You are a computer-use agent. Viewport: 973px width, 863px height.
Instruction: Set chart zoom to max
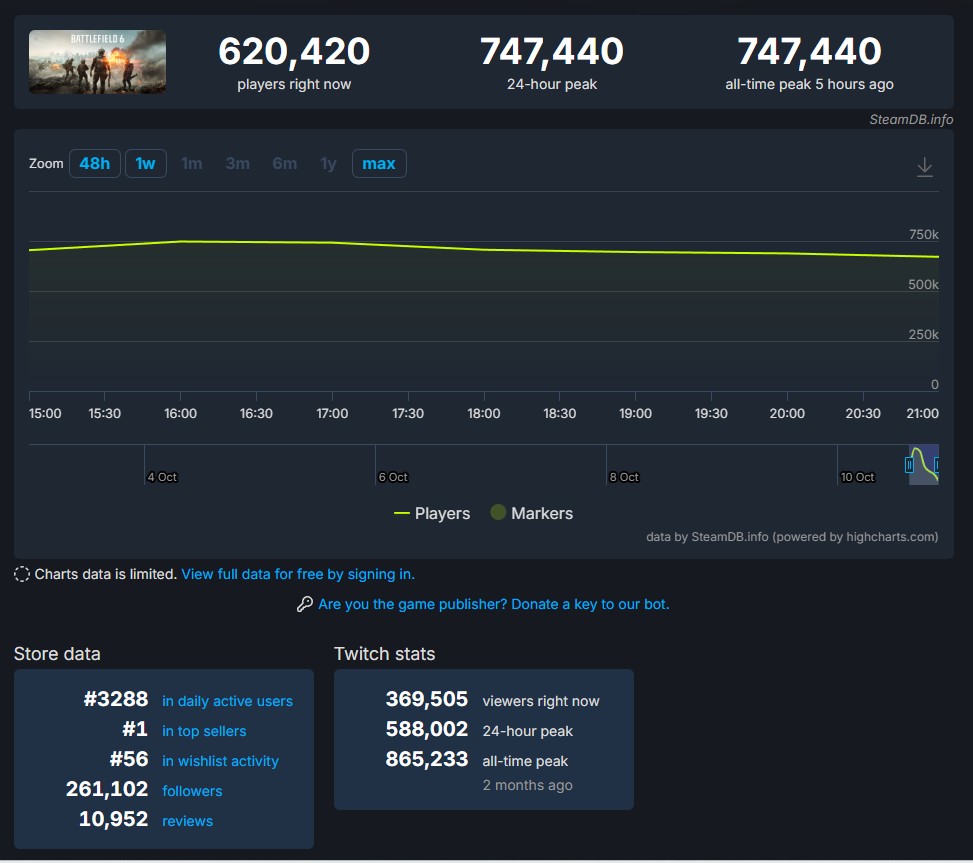379,164
